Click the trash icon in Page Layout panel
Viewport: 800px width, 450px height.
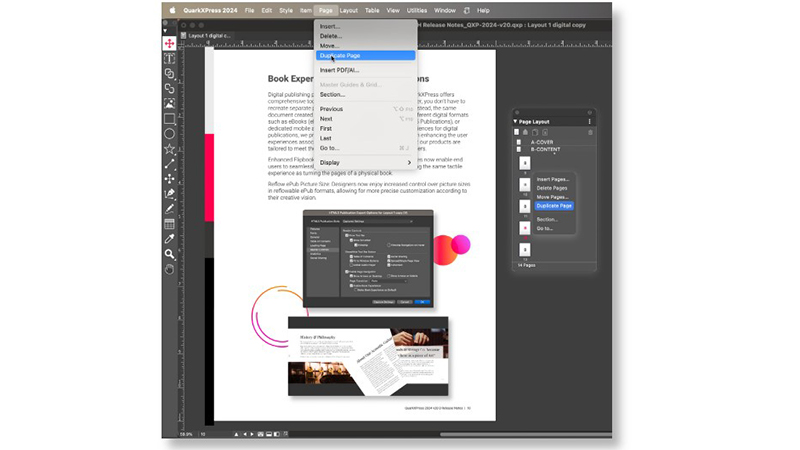tap(590, 132)
